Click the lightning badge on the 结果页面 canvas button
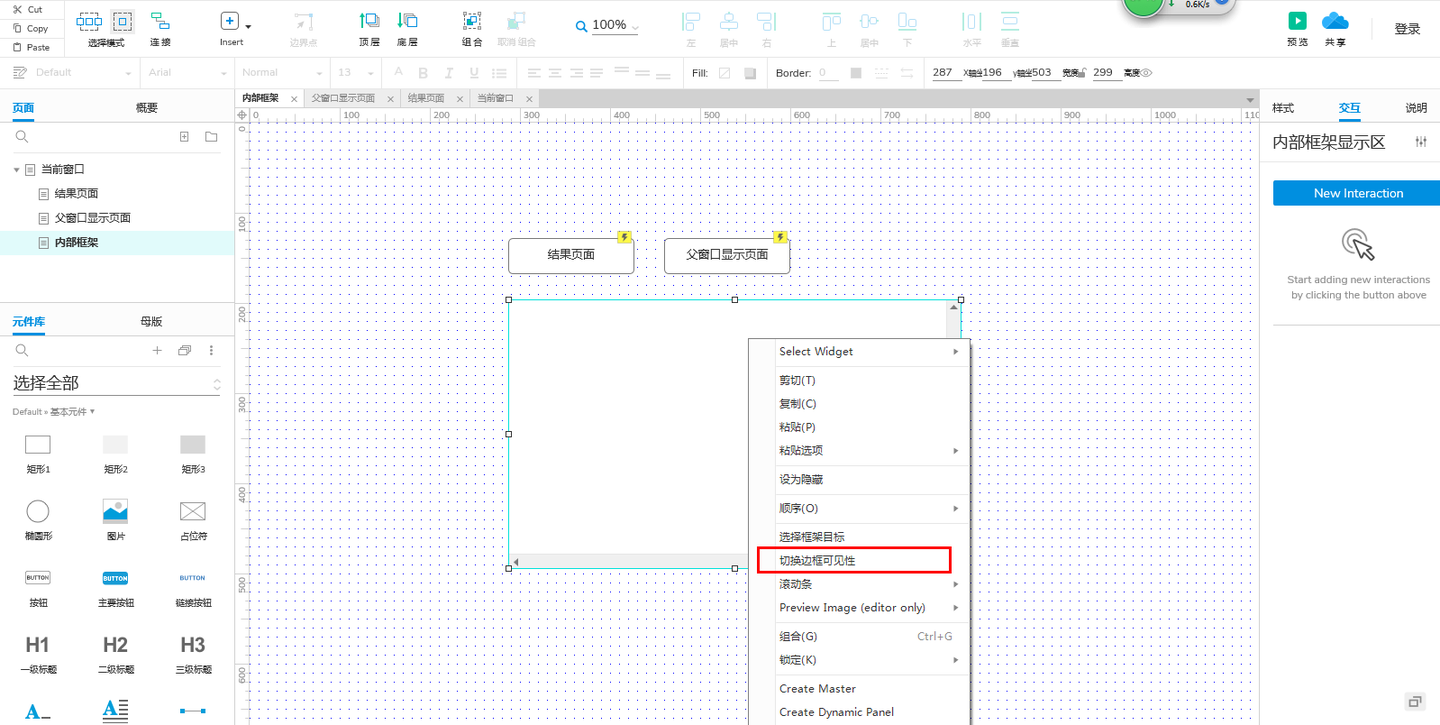This screenshot has width=1440, height=725. coord(624,238)
